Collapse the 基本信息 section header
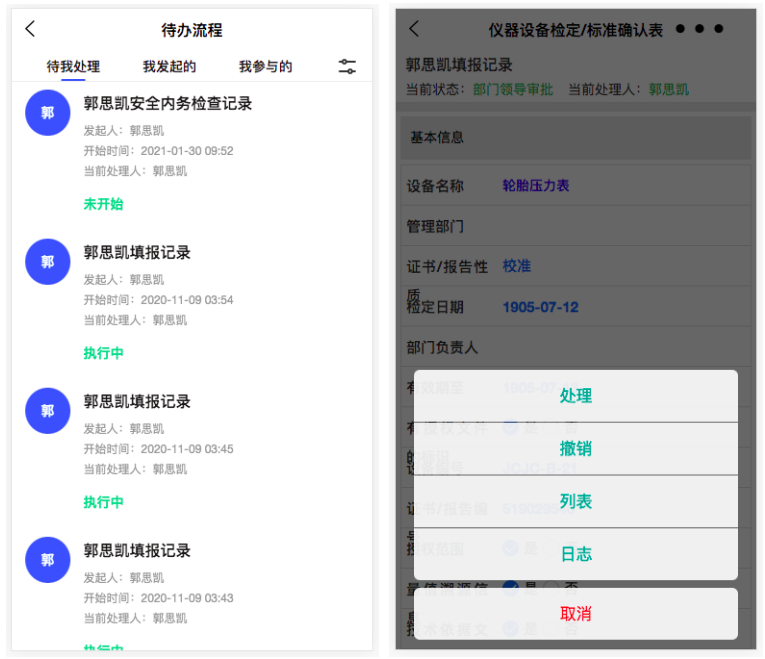765x659 pixels. pos(576,137)
